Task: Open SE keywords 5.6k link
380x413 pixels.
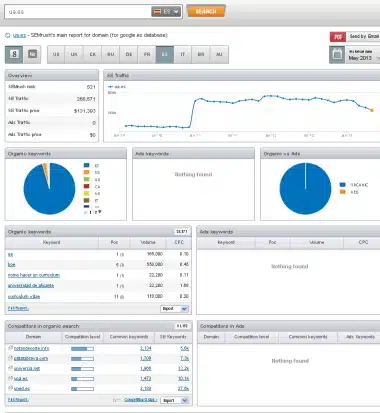Action: tap(185, 348)
